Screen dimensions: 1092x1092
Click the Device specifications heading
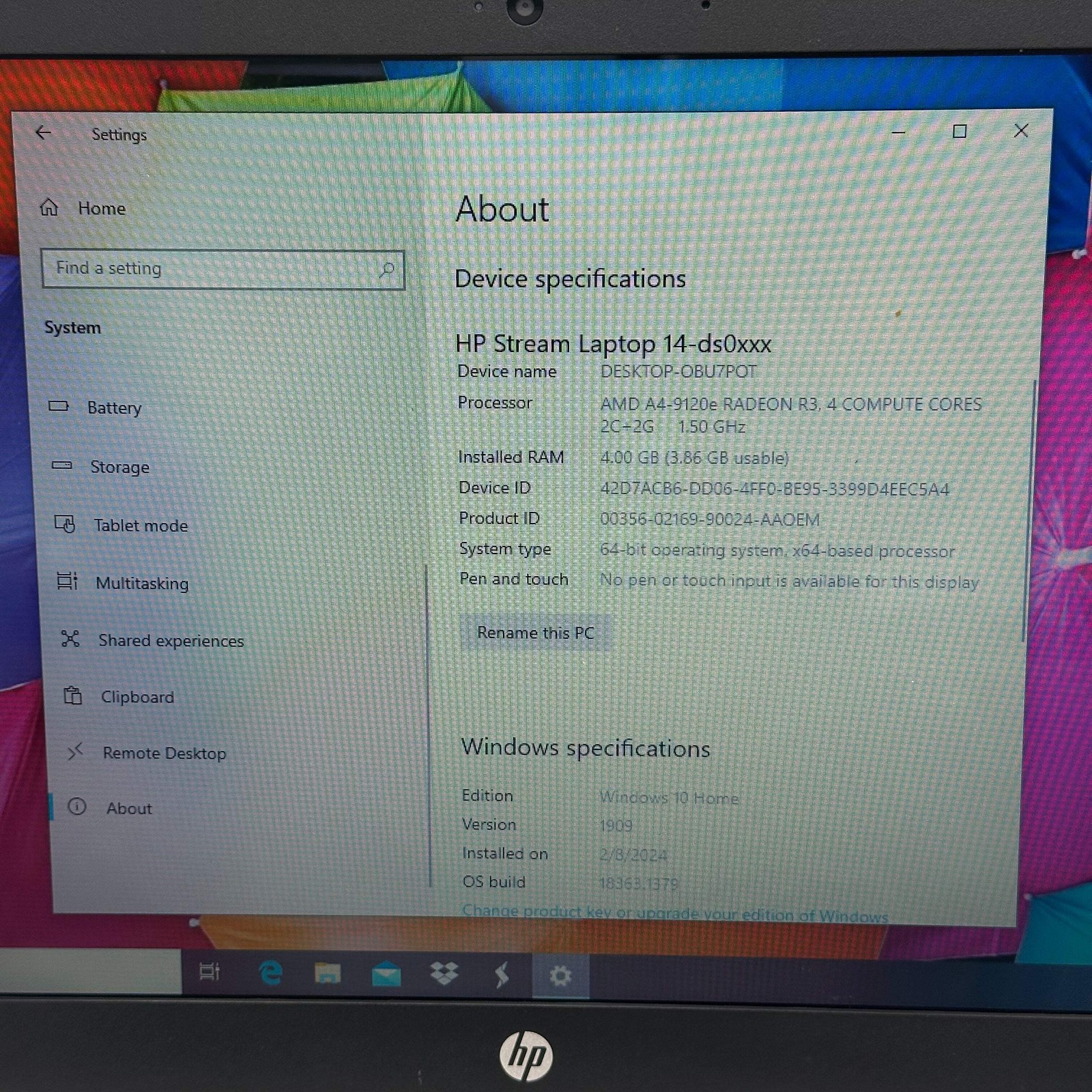click(x=570, y=279)
